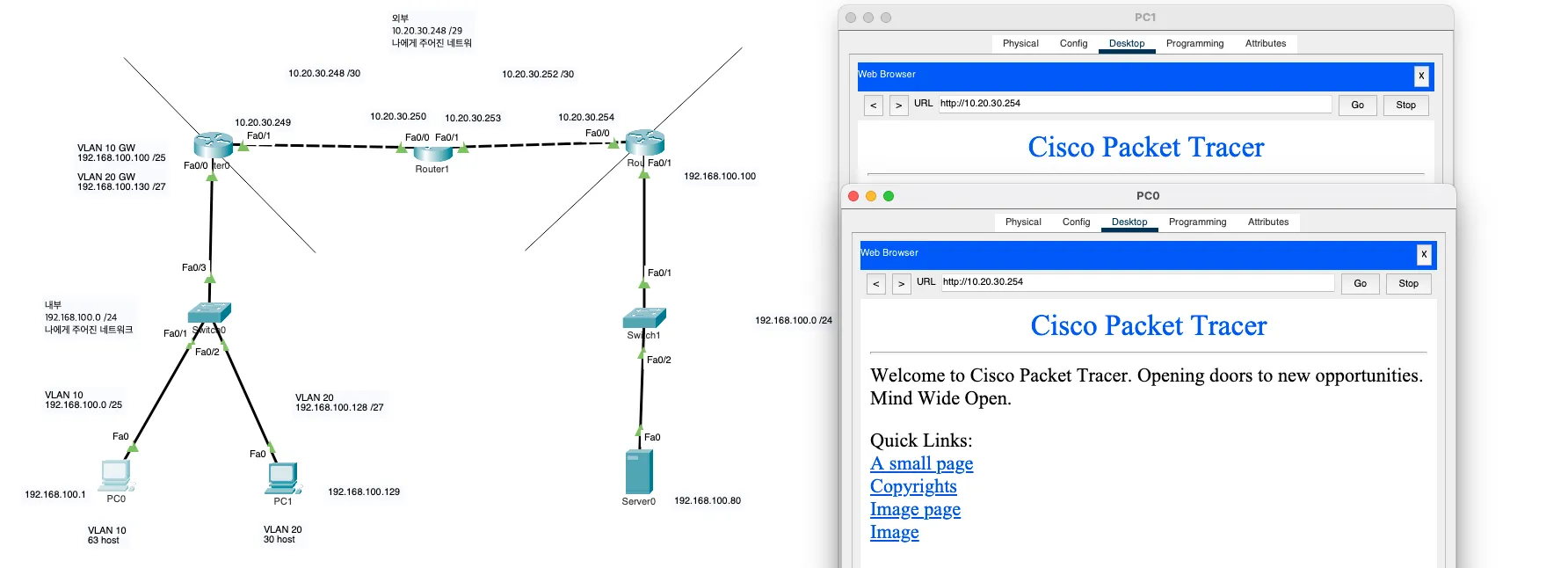The height and width of the screenshot is (568, 1568).
Task: Click Stop button in PC1 browser
Action: pos(1405,106)
